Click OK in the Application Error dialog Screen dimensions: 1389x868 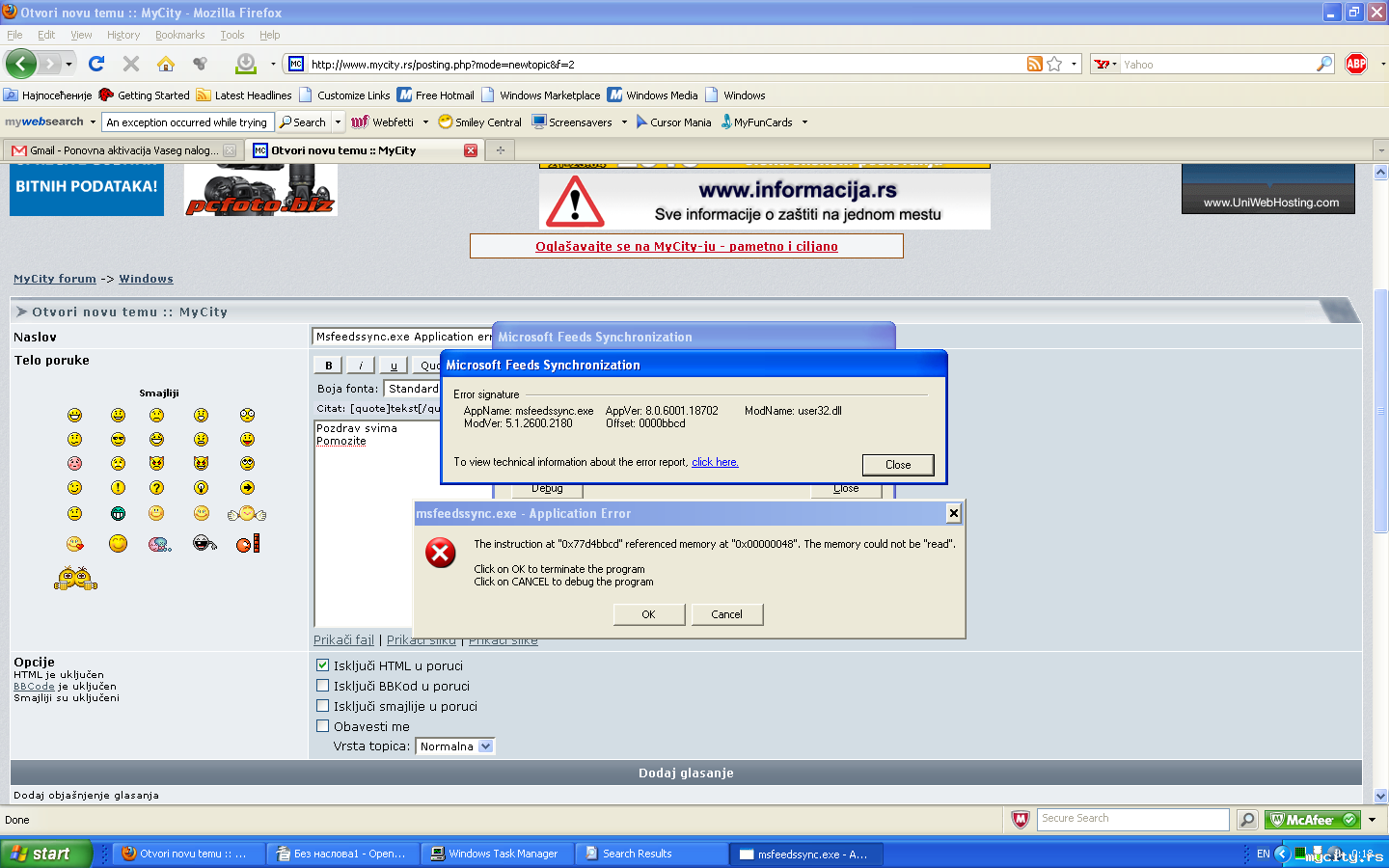(649, 614)
